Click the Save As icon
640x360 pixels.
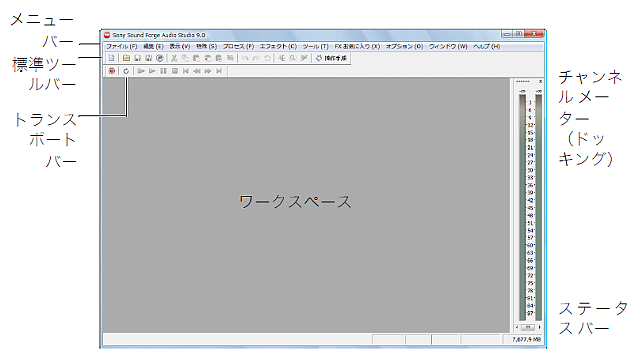coord(149,58)
